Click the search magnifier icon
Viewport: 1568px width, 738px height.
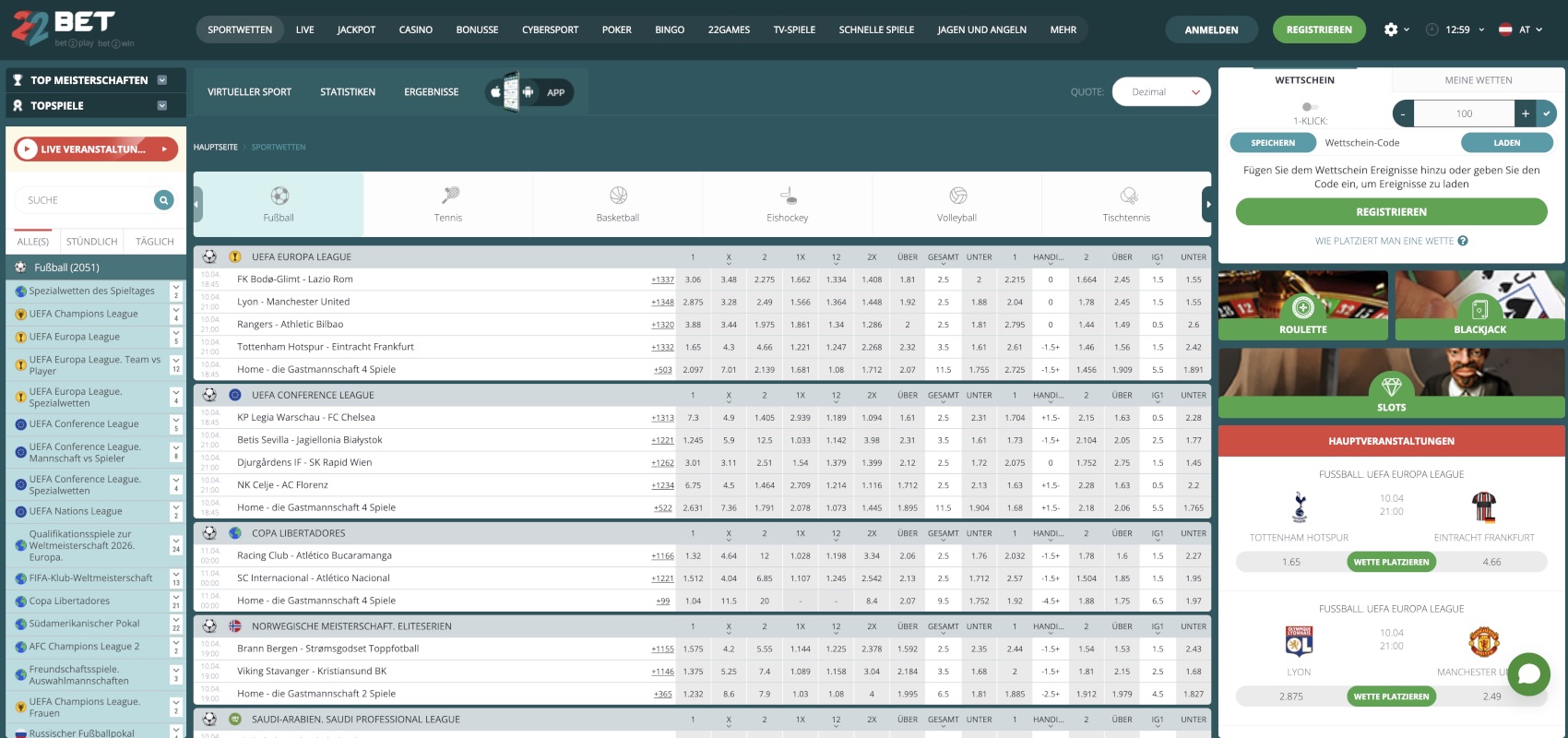(x=163, y=200)
